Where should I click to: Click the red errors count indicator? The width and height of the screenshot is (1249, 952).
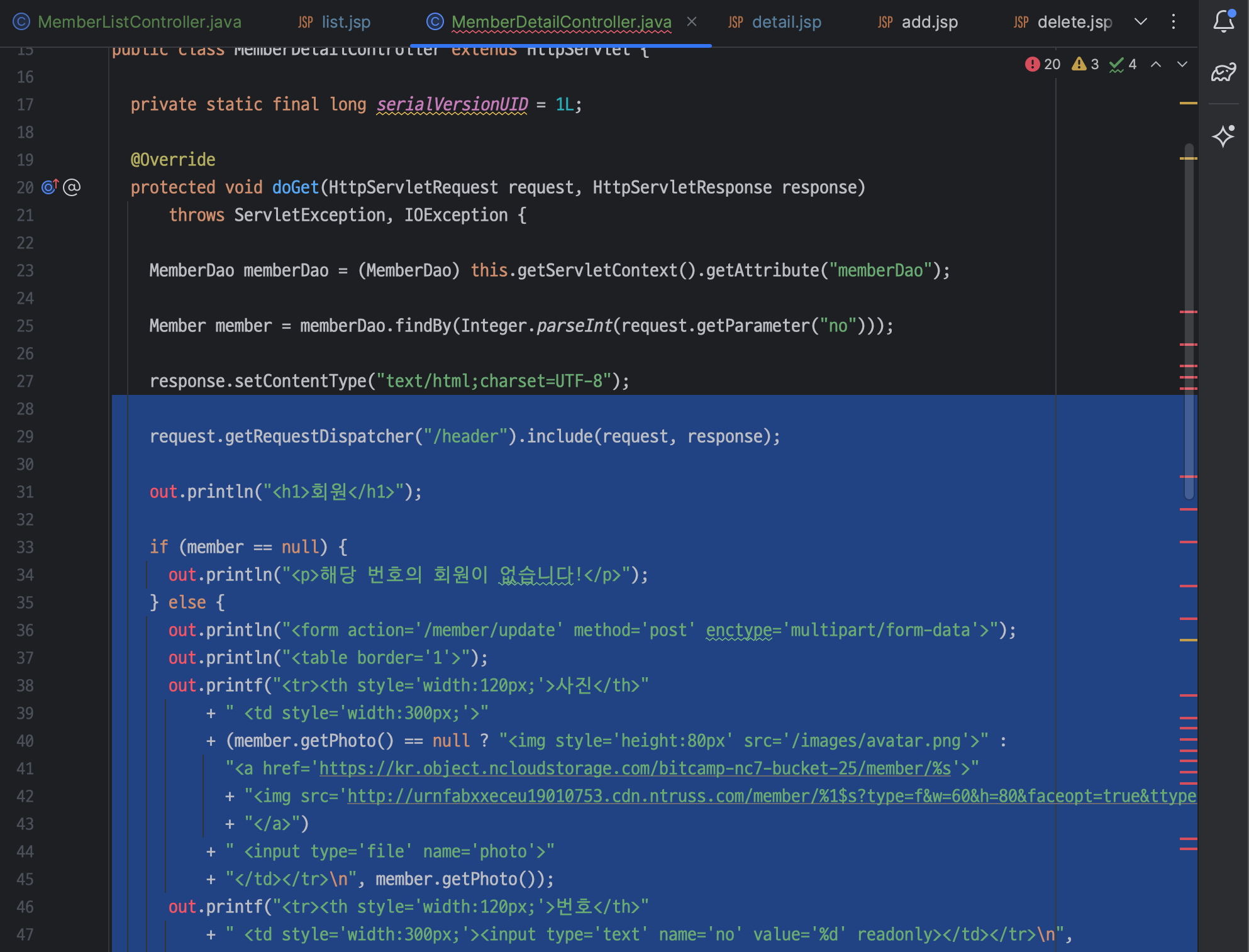coord(1043,64)
